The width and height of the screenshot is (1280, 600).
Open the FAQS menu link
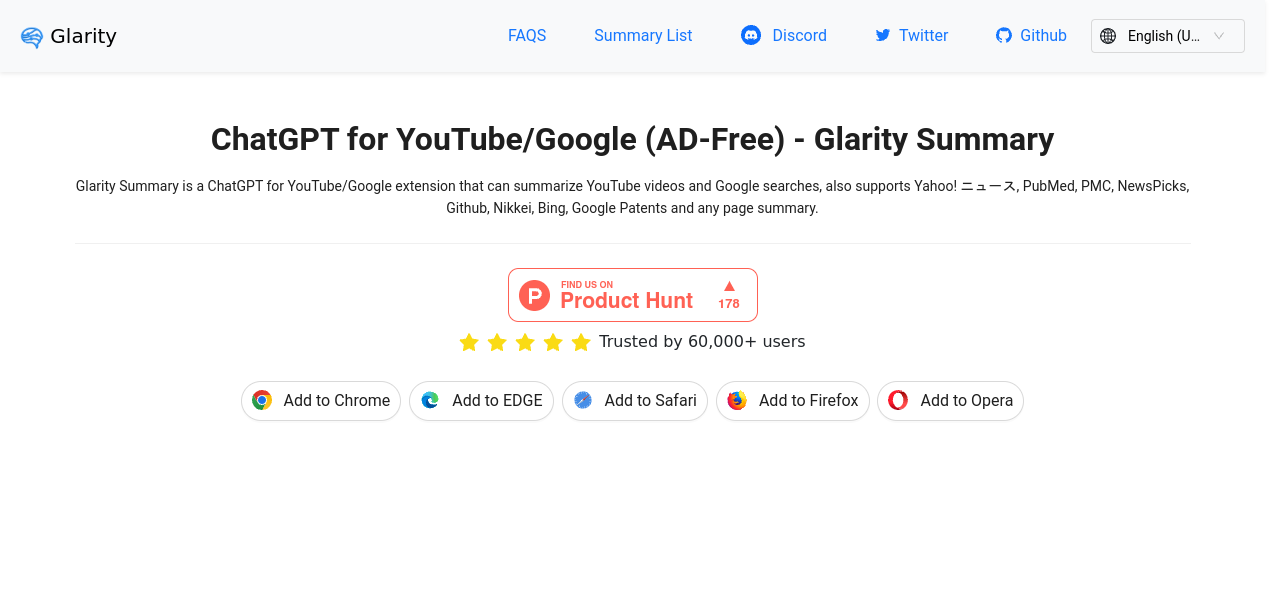(527, 35)
